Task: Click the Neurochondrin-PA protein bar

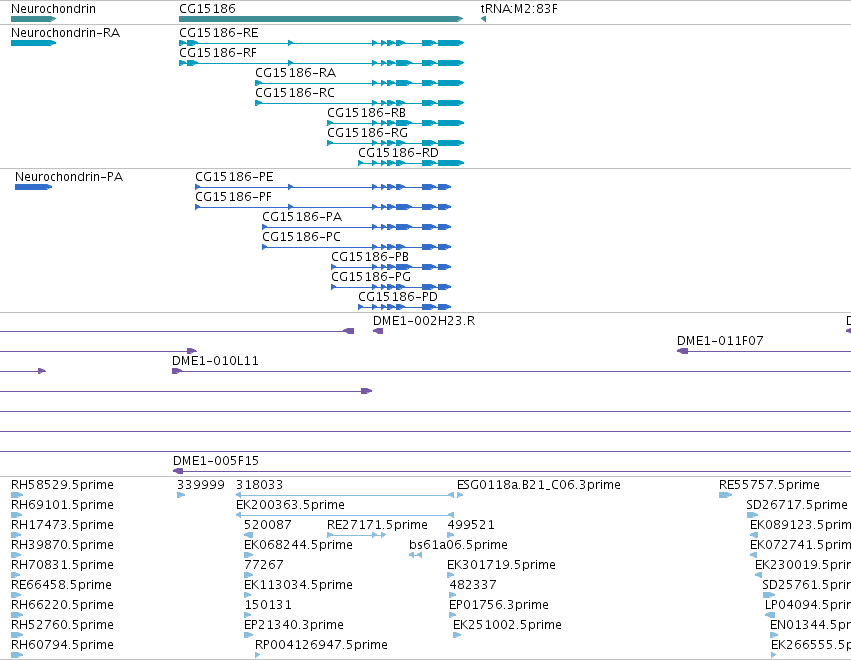Action: point(33,187)
